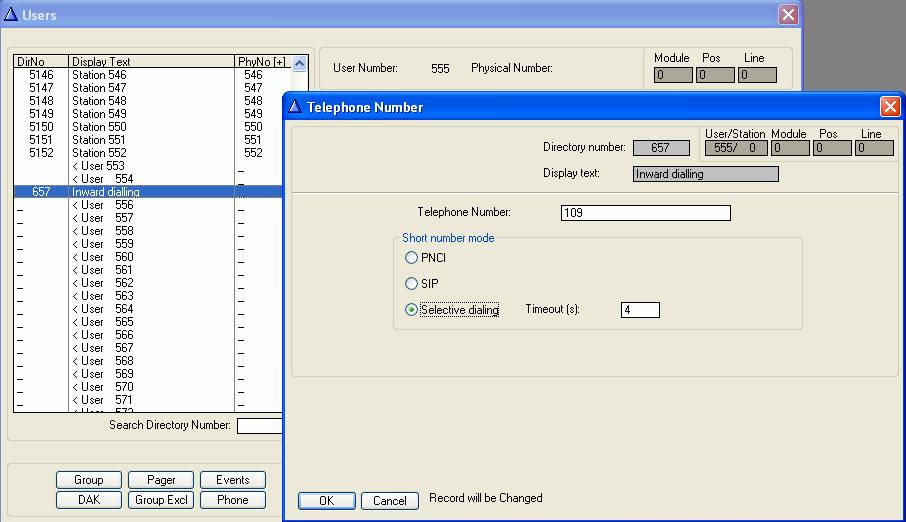
Task: Choose the Selective dialing option
Action: tap(411, 310)
